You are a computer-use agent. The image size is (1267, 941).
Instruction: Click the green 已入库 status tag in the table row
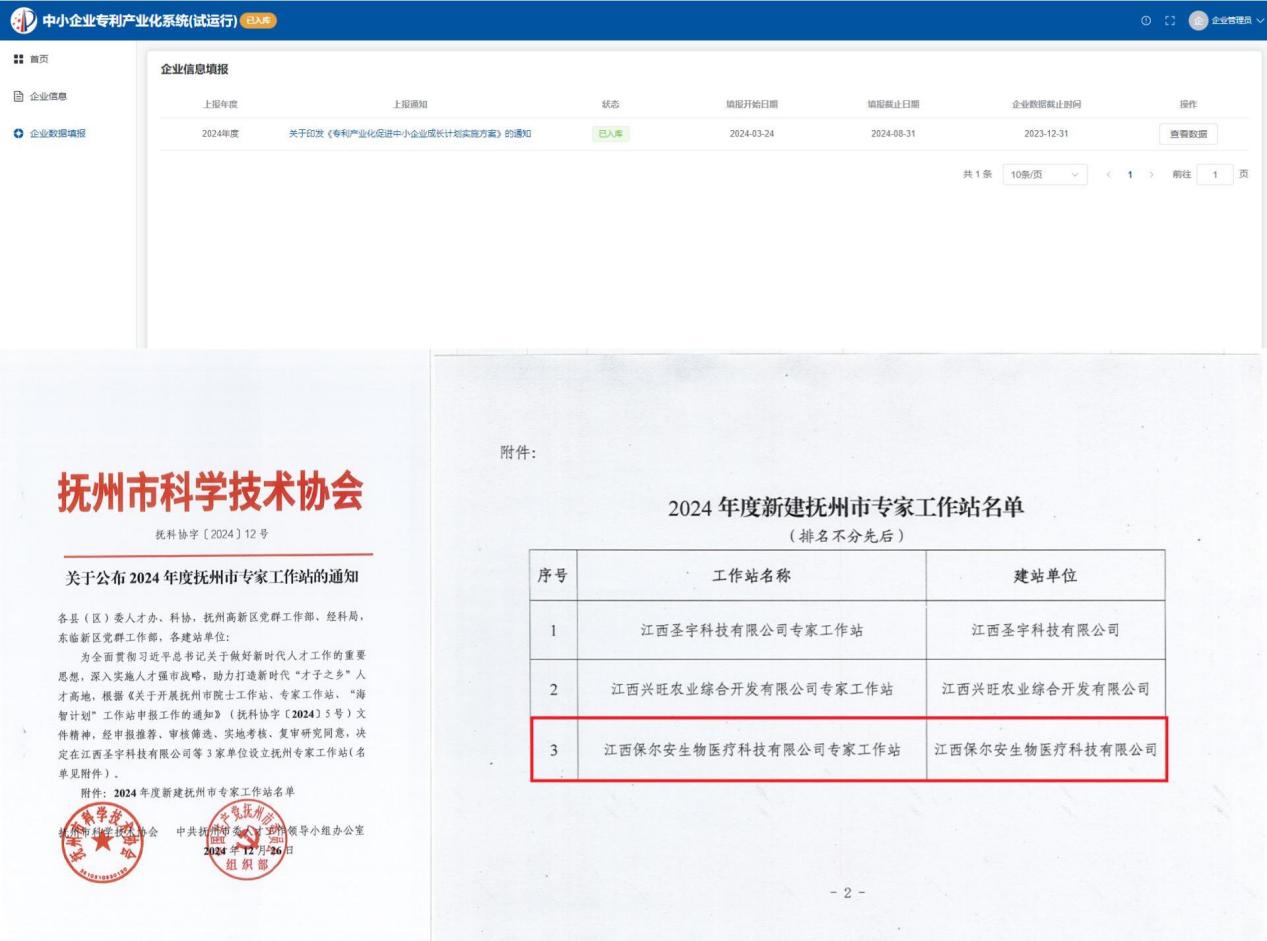click(610, 134)
